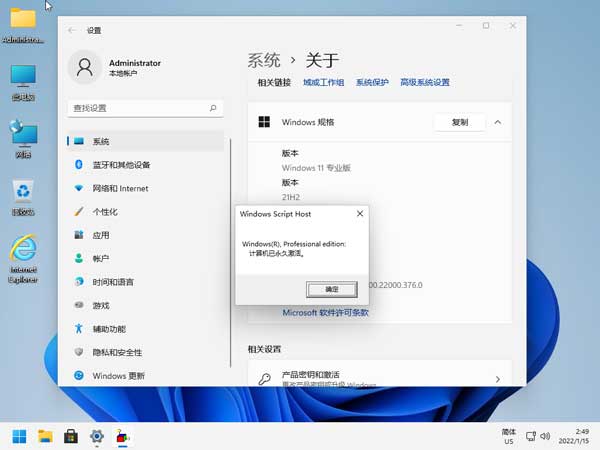600x450 pixels.
Task: Click the Windows 11 专业版 edition text
Action: point(316,168)
